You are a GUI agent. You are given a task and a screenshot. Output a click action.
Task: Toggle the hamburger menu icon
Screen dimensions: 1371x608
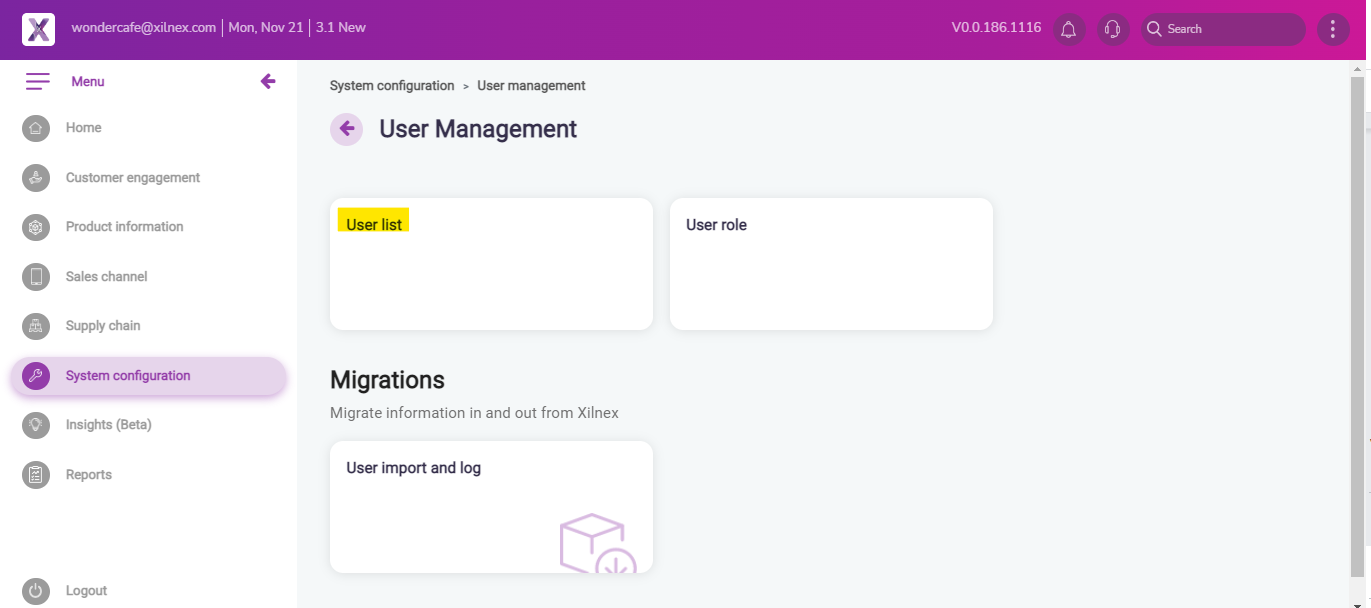pyautogui.click(x=38, y=82)
